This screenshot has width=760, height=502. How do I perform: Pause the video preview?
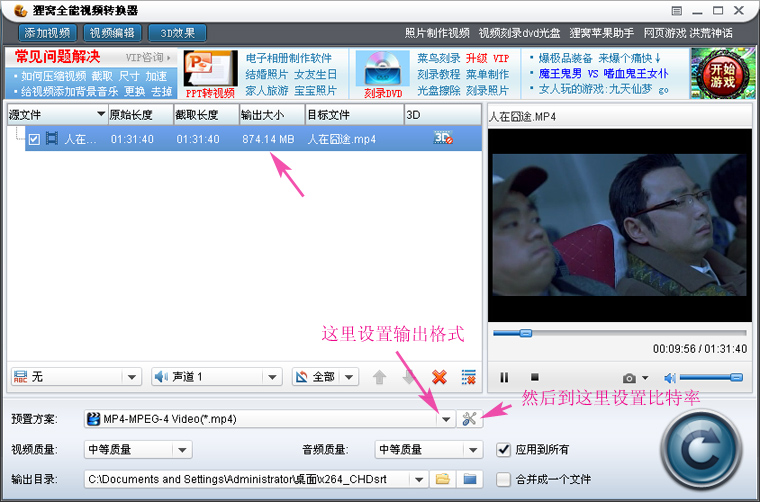pos(504,377)
